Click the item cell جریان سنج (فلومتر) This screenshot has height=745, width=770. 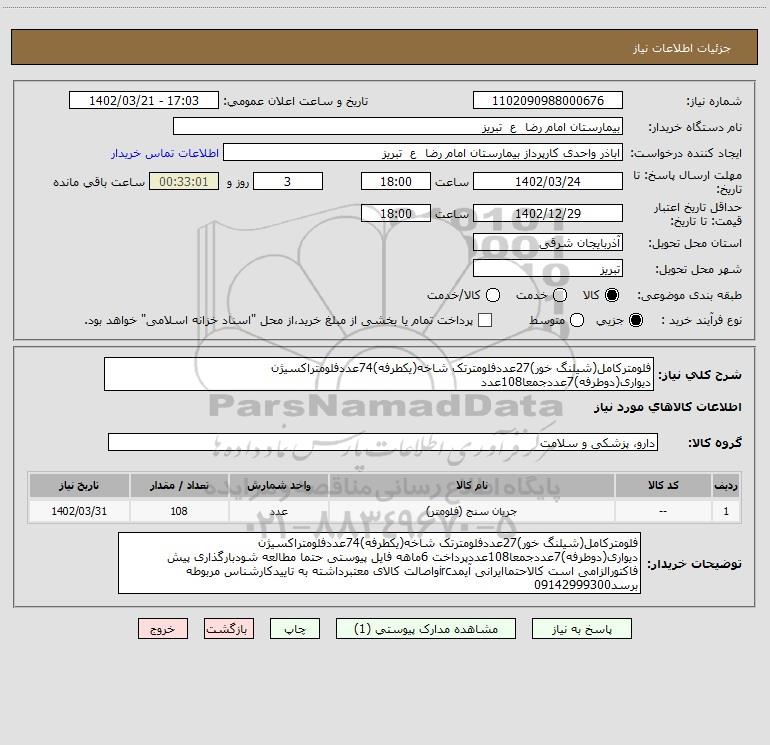point(471,511)
